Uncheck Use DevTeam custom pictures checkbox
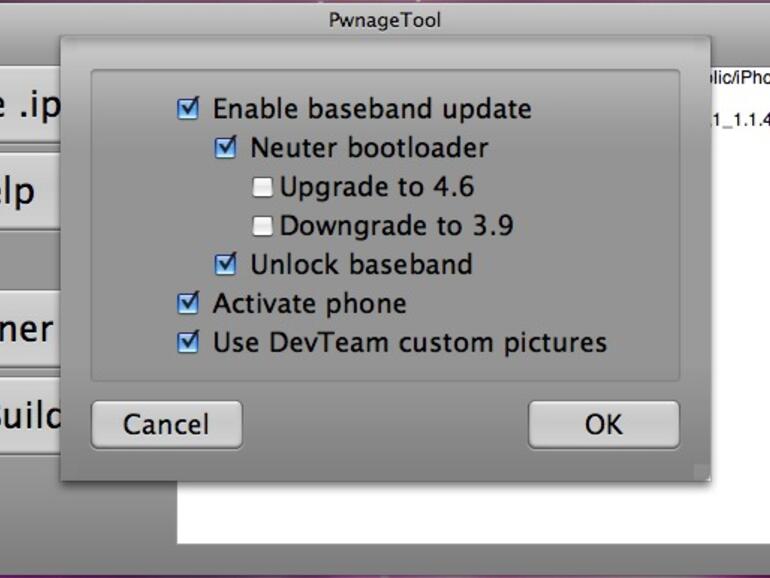This screenshot has width=770, height=578. [188, 343]
